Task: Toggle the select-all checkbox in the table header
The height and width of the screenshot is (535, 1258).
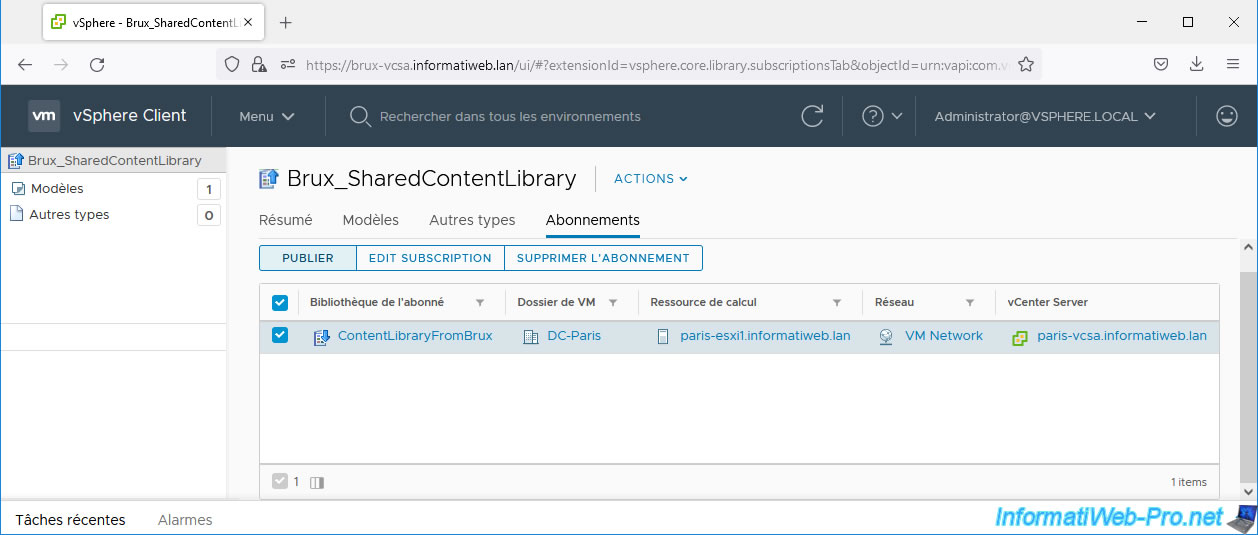Action: pyautogui.click(x=280, y=302)
